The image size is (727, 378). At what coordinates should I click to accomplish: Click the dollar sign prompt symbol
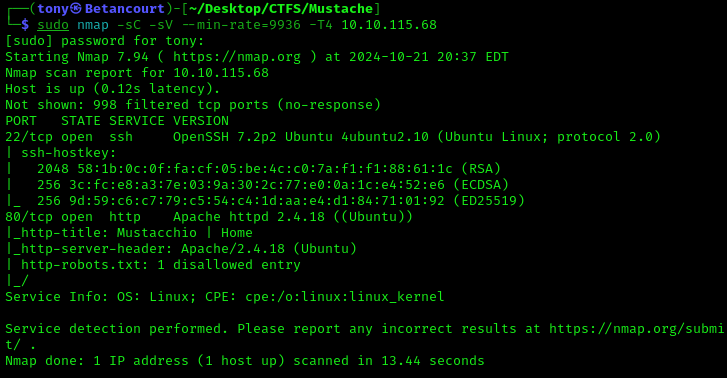tap(25, 25)
